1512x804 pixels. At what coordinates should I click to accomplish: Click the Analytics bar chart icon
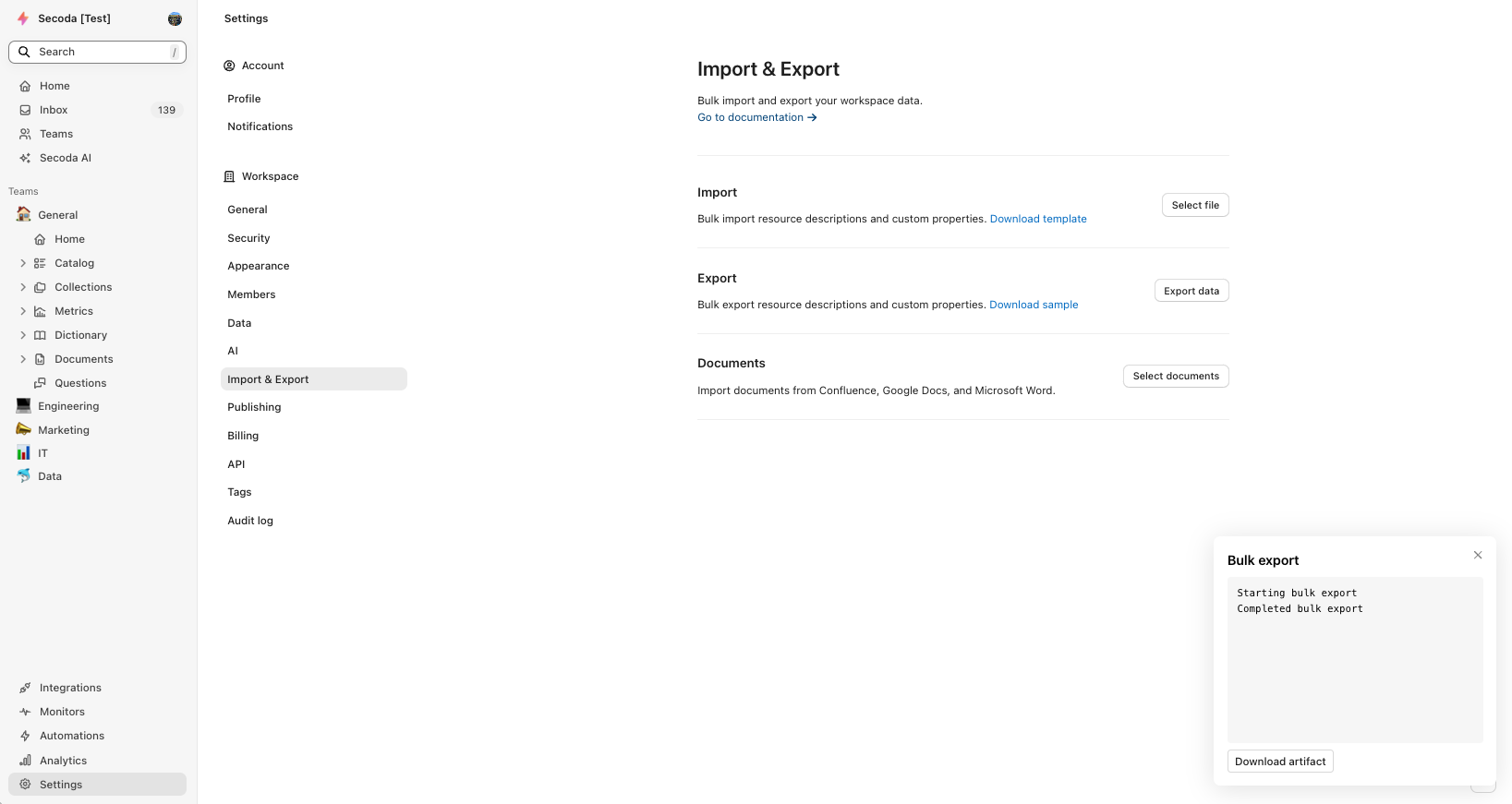(x=25, y=761)
